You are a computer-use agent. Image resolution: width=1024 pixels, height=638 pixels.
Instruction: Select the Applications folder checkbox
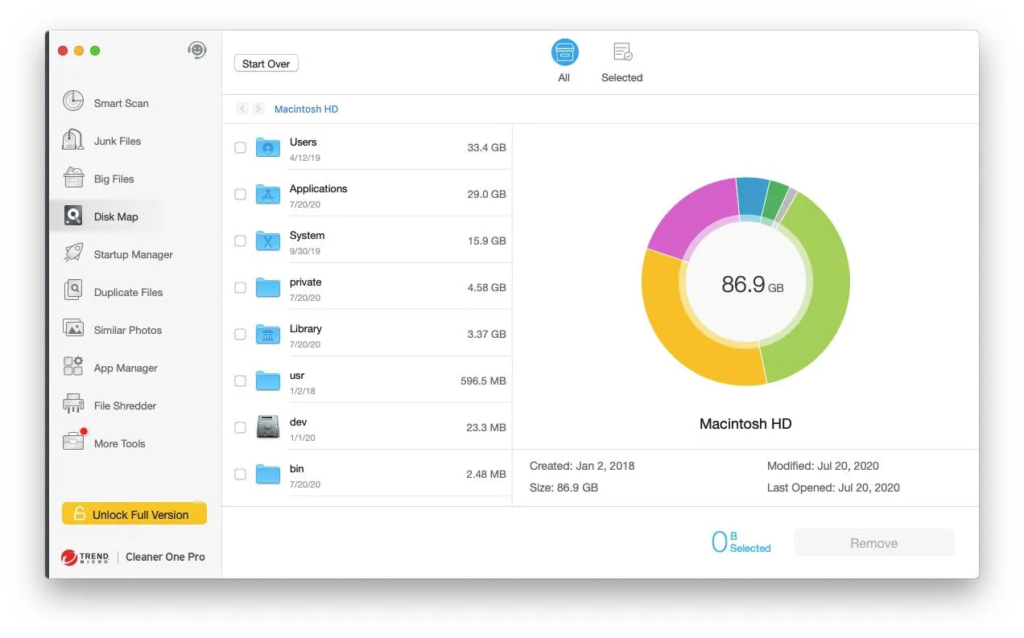coord(239,193)
